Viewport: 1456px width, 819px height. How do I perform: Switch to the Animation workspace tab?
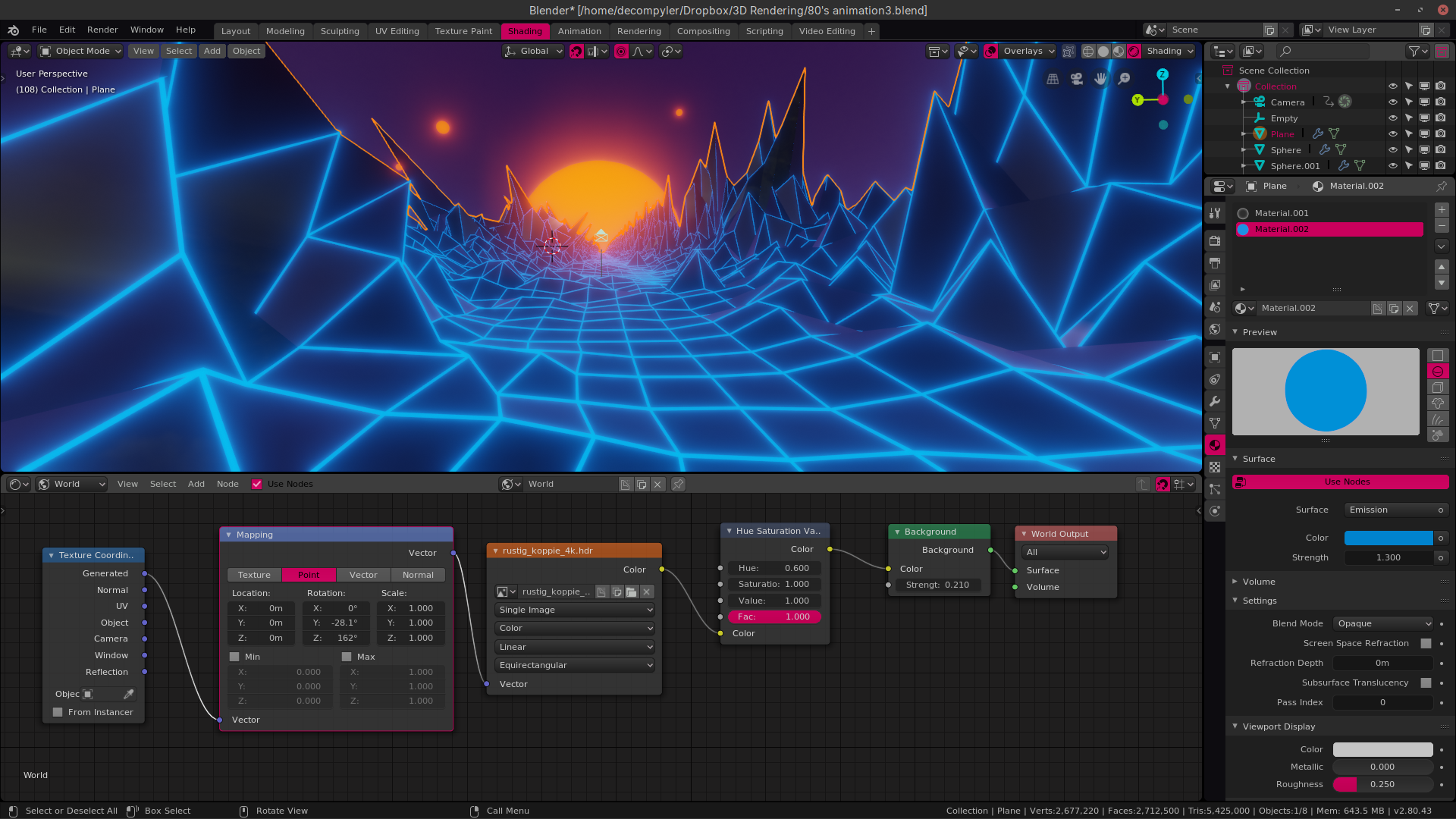coord(579,32)
